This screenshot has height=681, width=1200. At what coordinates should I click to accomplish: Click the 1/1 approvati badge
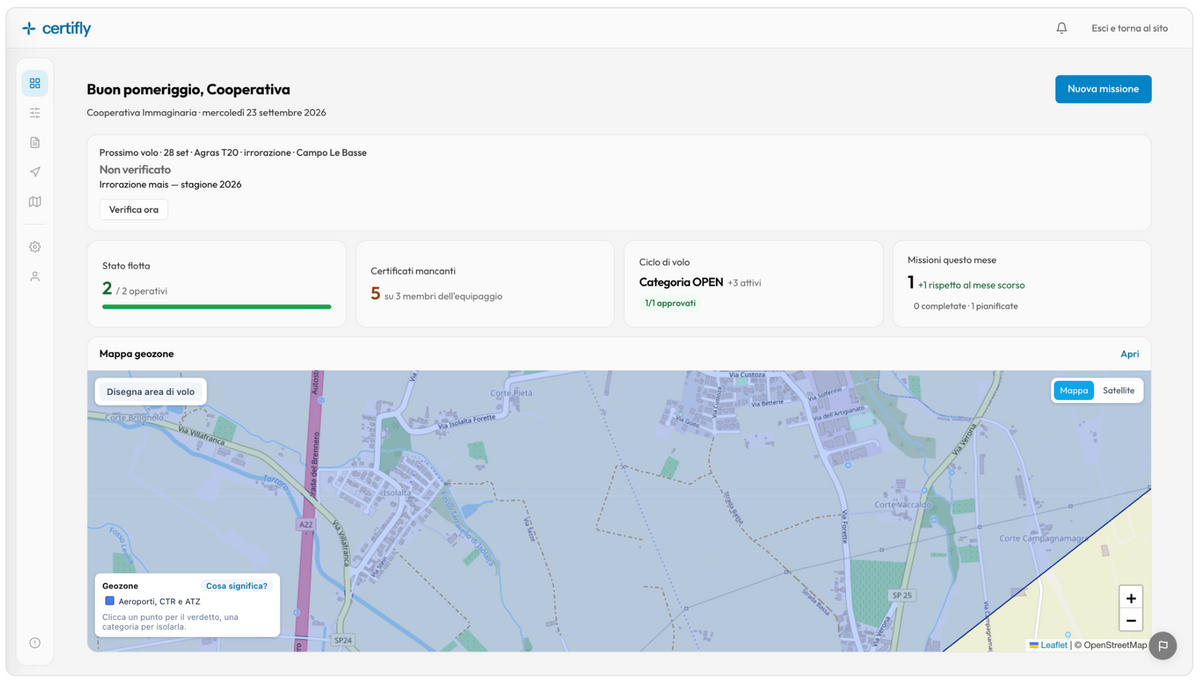tap(670, 303)
